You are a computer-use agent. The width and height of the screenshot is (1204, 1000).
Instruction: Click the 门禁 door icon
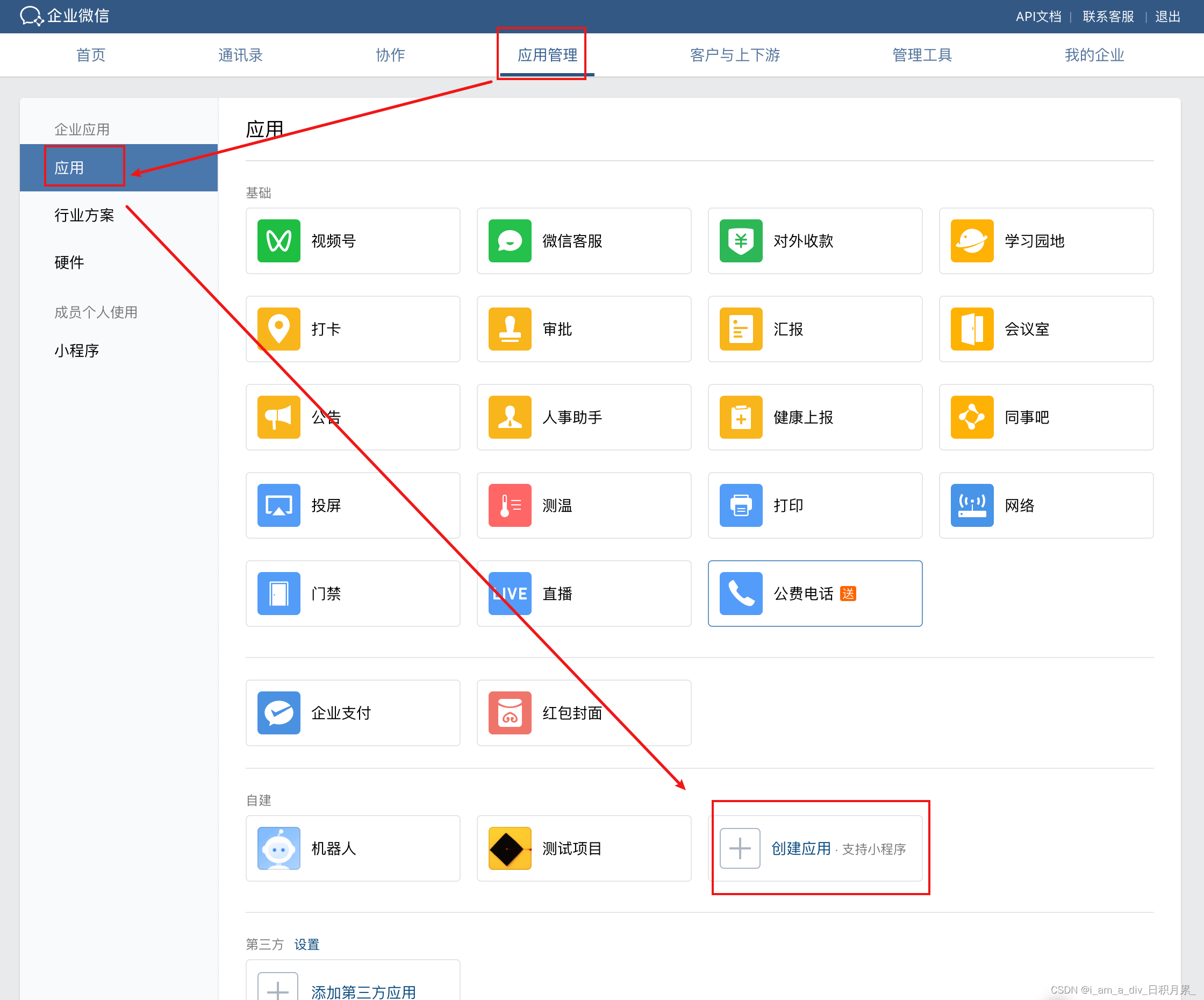click(x=278, y=594)
